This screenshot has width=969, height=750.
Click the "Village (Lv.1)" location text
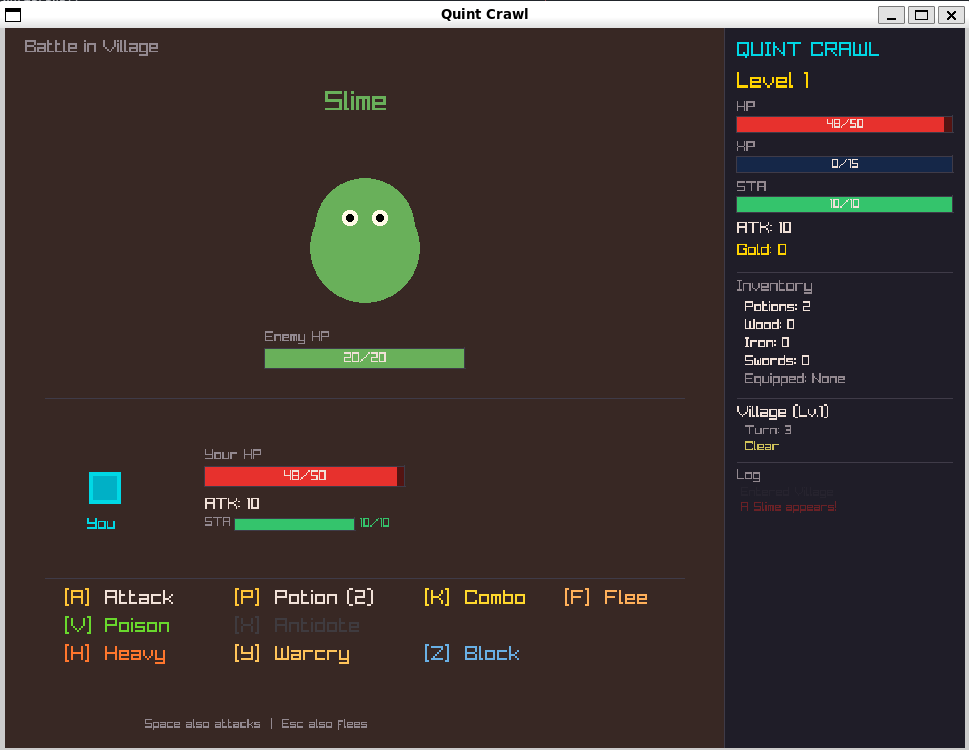click(782, 412)
